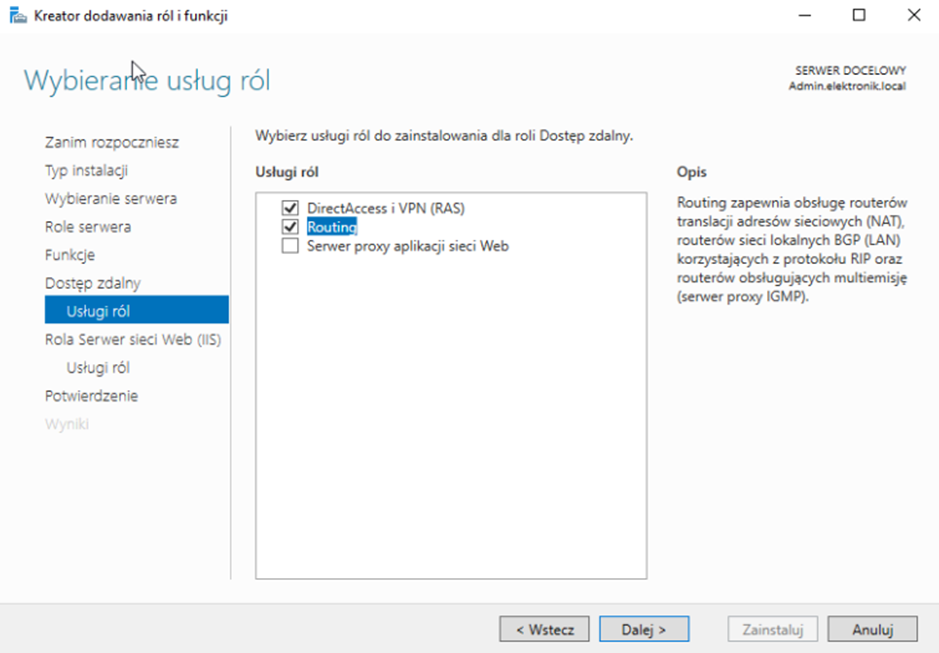Click the wizard icon in title bar

(x=18, y=16)
